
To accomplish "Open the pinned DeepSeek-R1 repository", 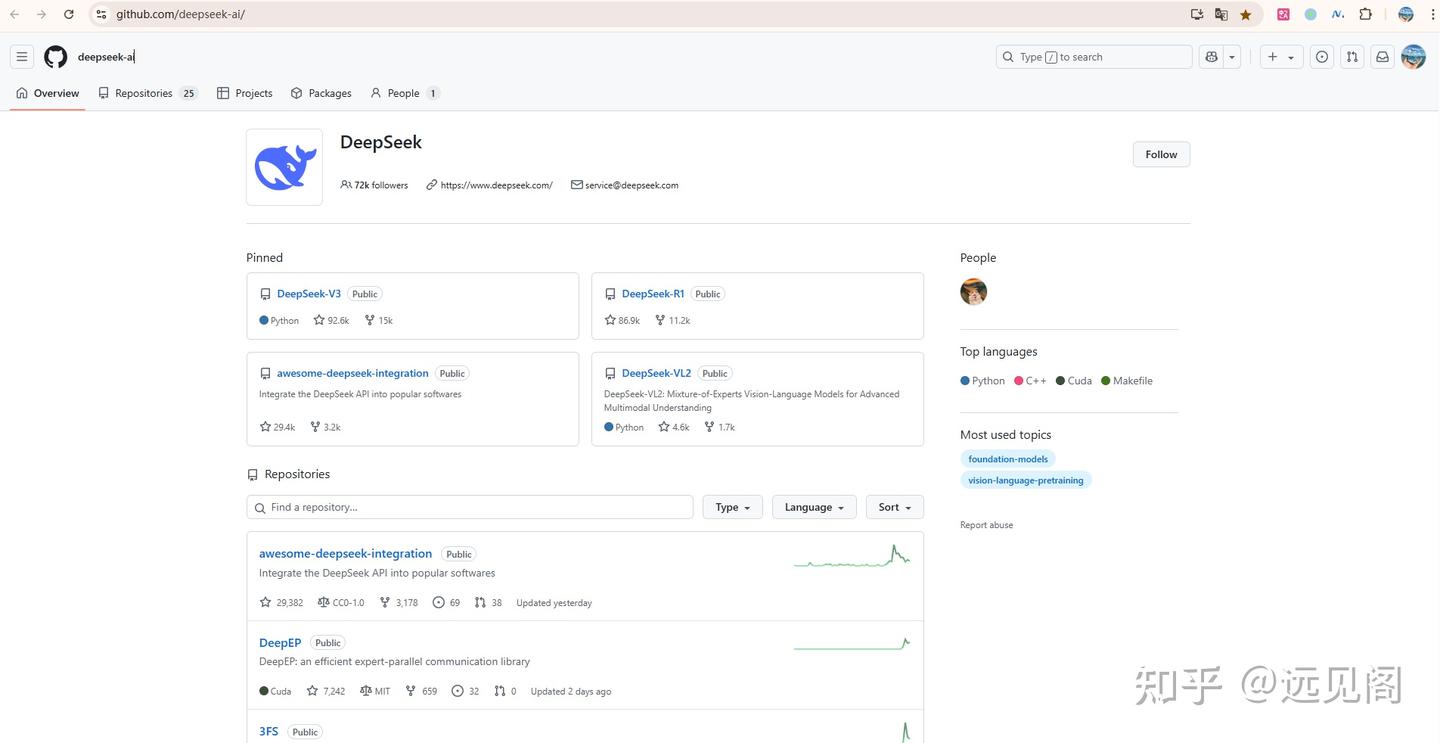I will coord(653,294).
